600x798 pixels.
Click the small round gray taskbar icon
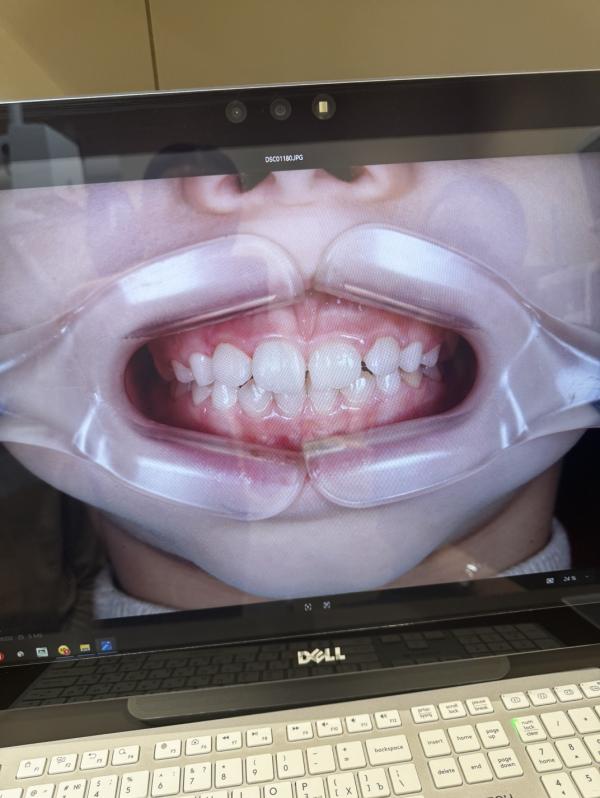[21, 654]
